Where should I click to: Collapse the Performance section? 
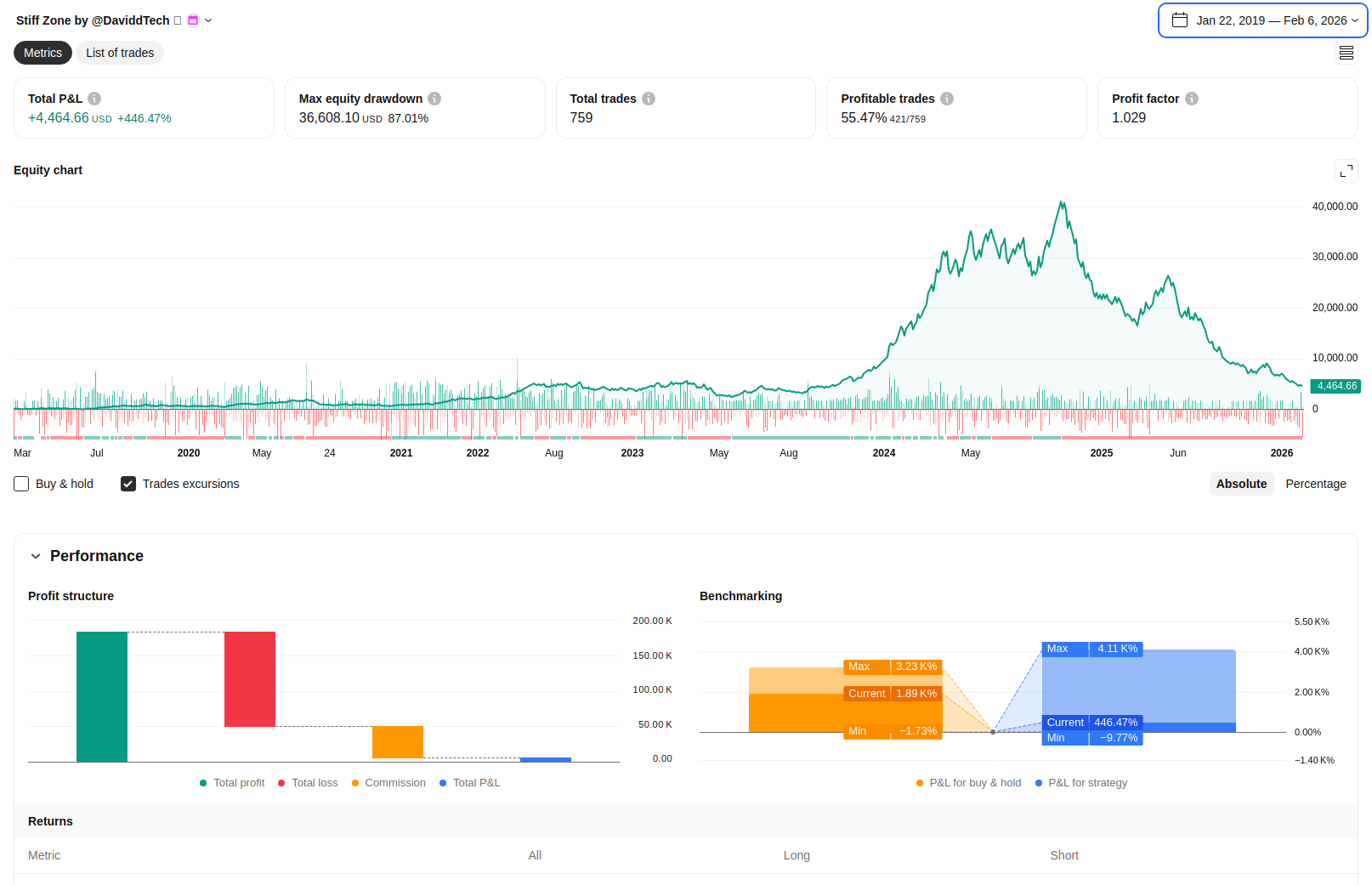36,556
